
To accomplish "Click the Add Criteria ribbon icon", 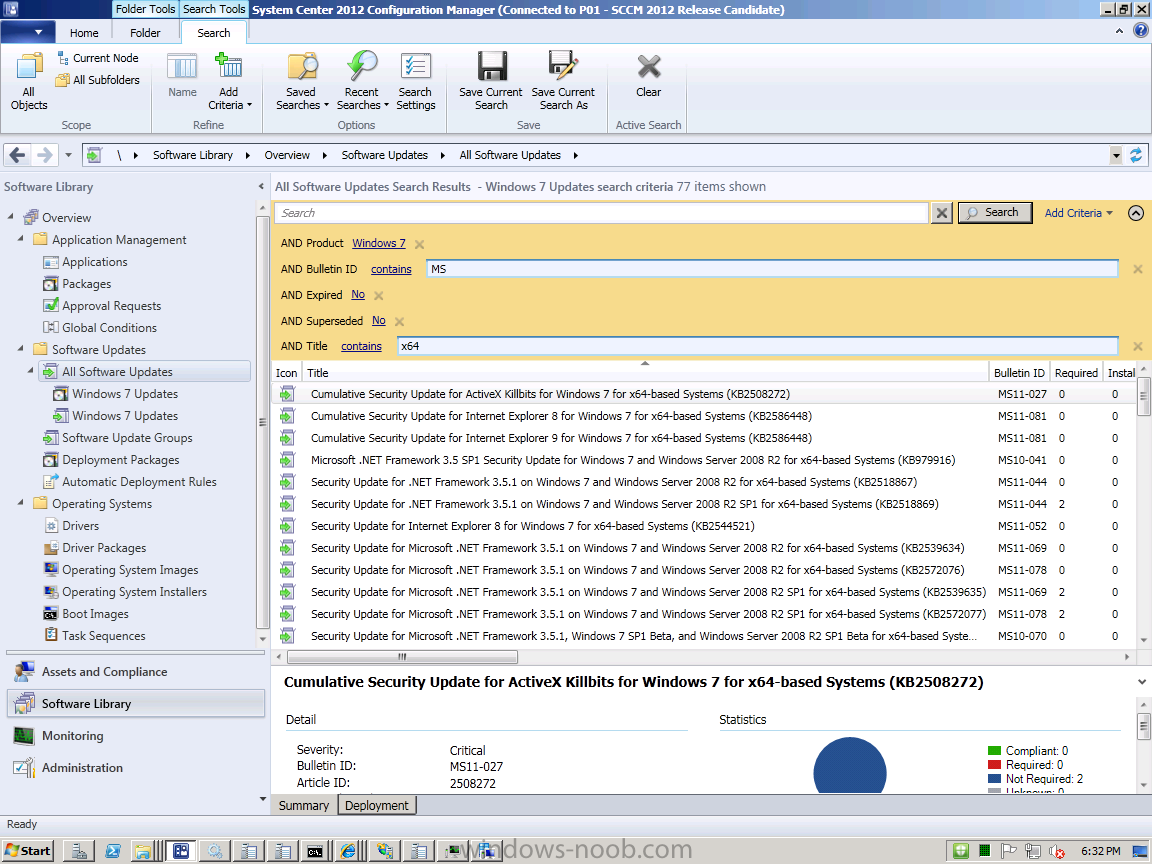I will point(228,81).
